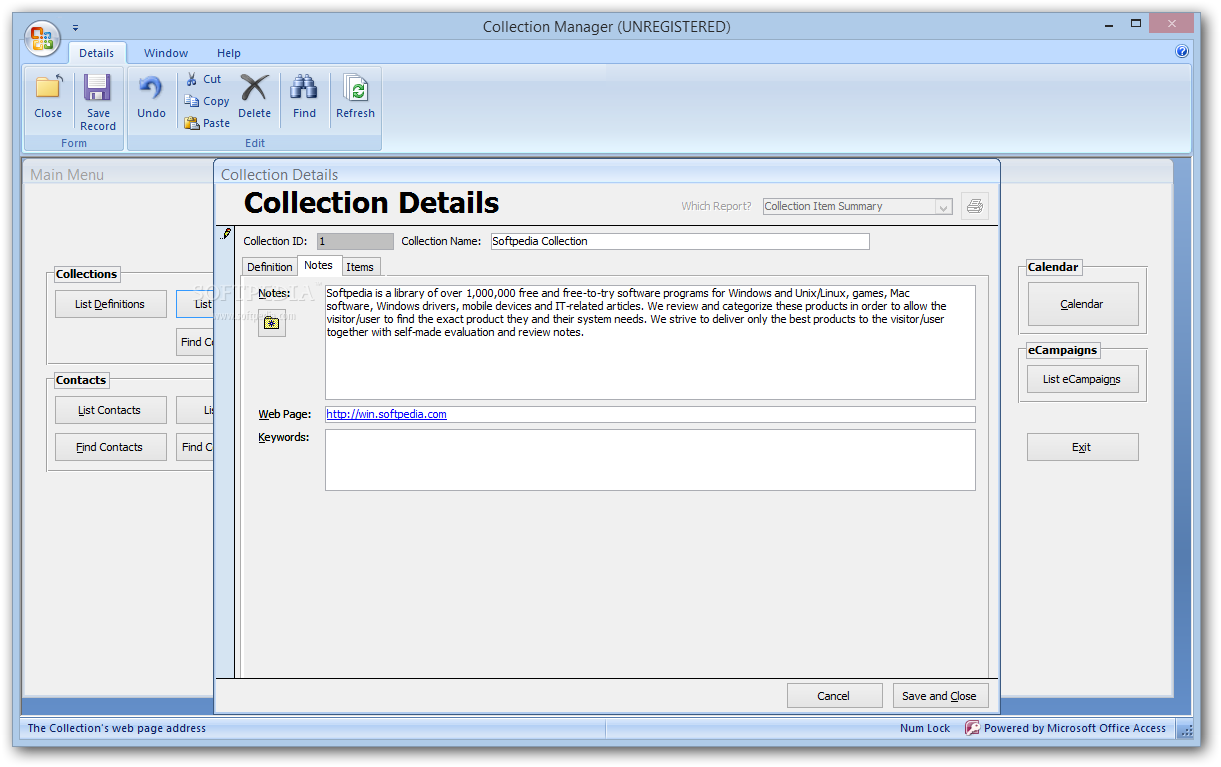The height and width of the screenshot is (767, 1221).
Task: Paste clipboard contents
Action: (x=207, y=123)
